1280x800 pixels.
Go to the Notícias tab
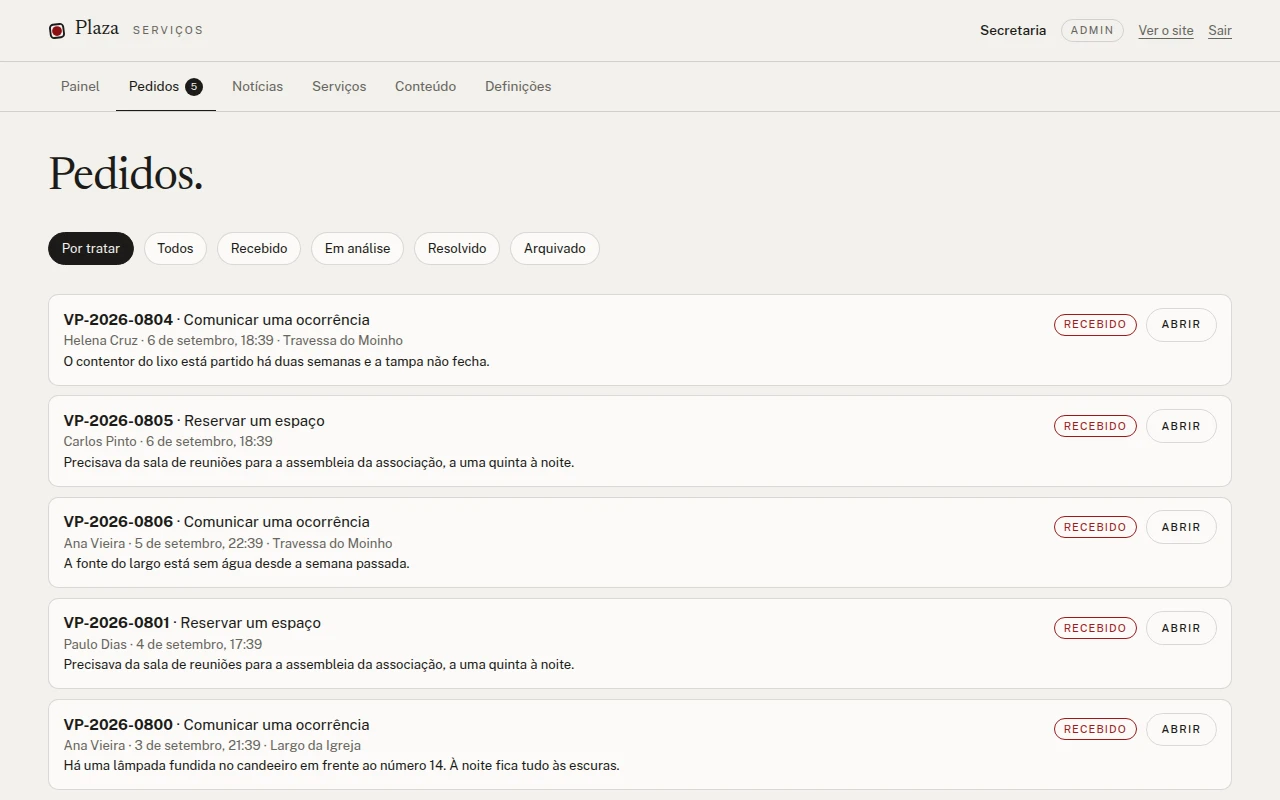(x=257, y=86)
